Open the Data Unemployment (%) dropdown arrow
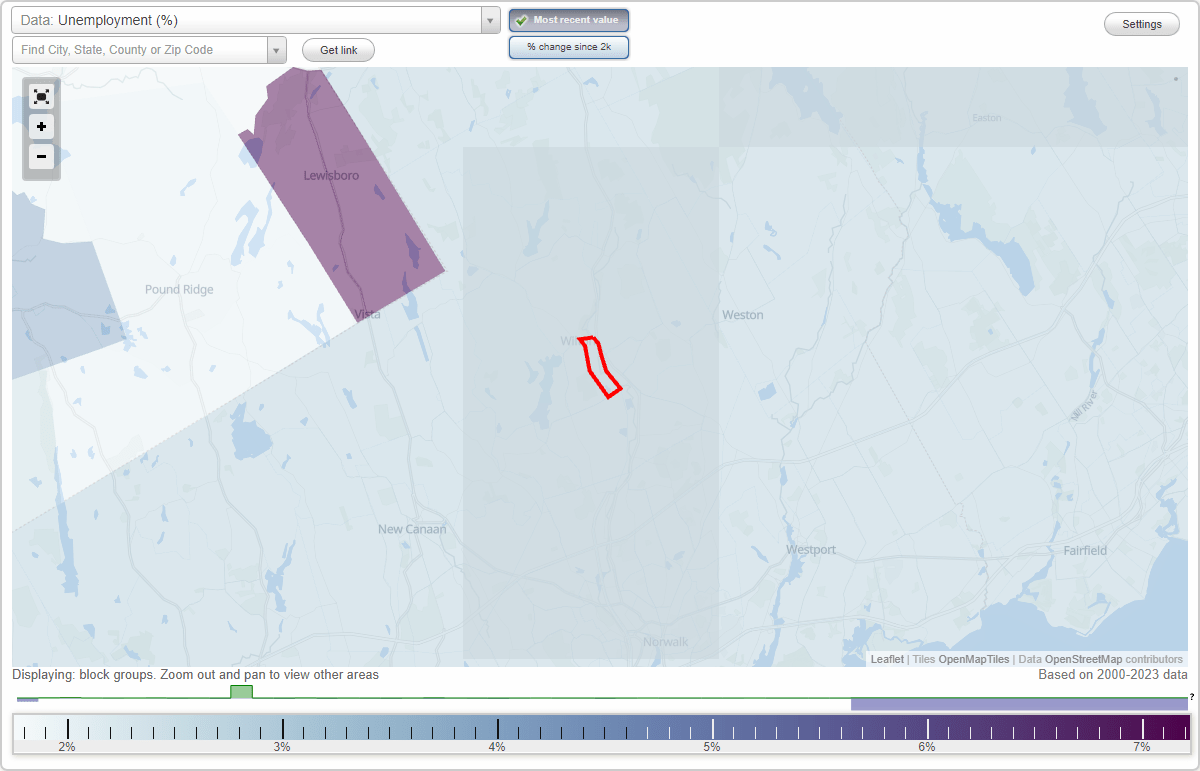The width and height of the screenshot is (1200, 771). [x=490, y=20]
